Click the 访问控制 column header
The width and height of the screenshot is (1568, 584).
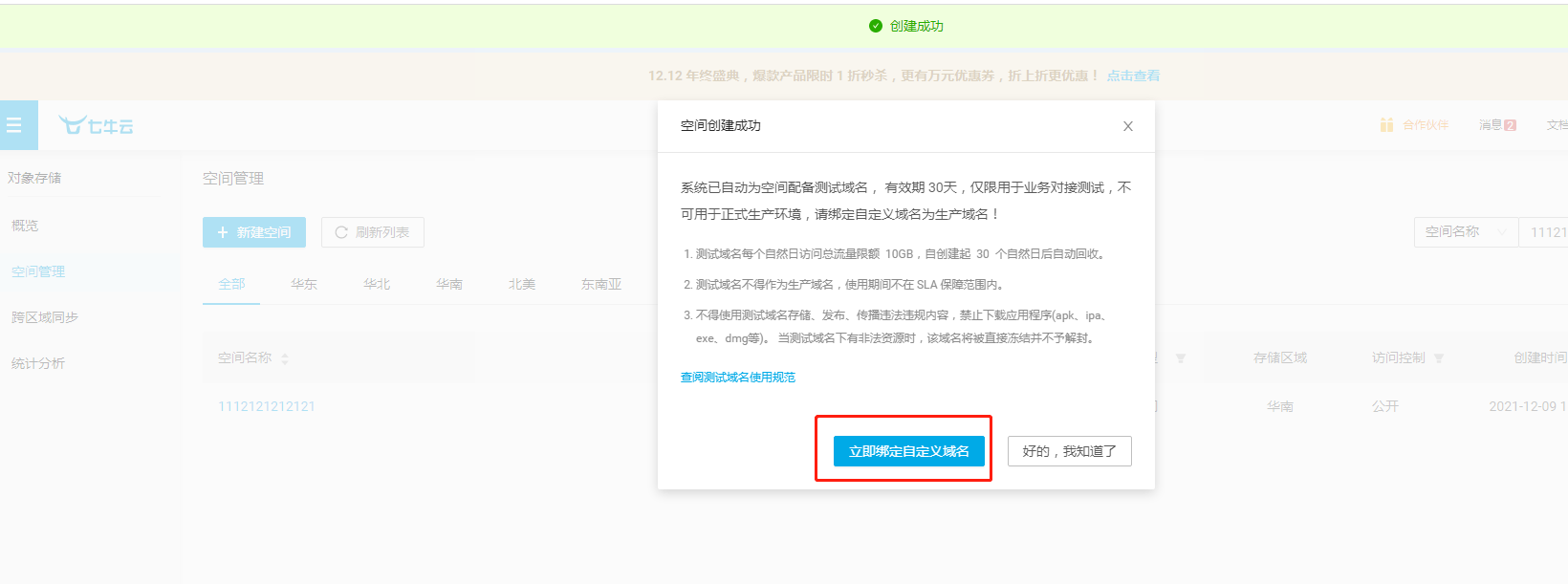(1399, 358)
